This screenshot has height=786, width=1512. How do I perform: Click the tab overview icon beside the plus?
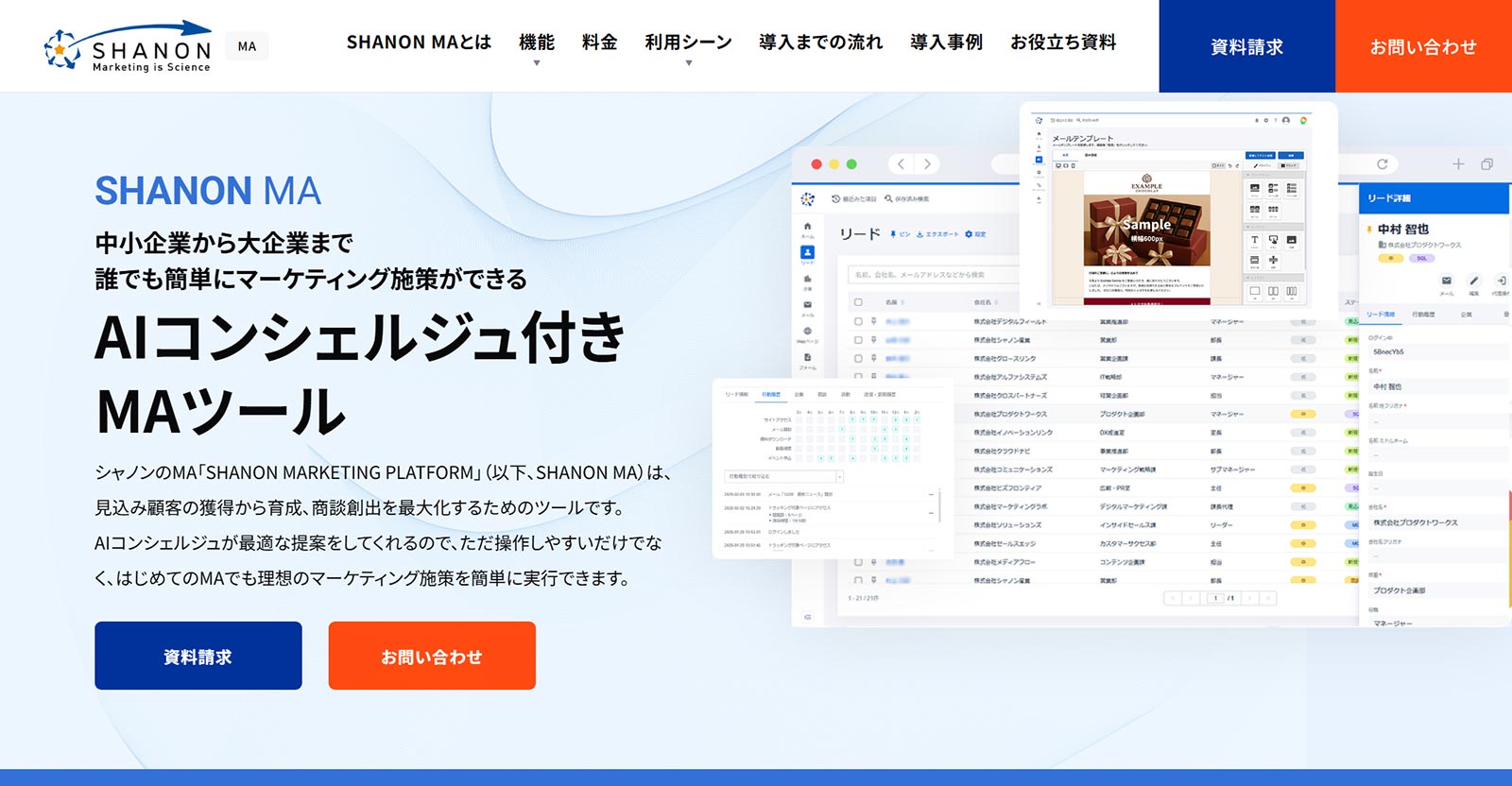[x=1486, y=164]
